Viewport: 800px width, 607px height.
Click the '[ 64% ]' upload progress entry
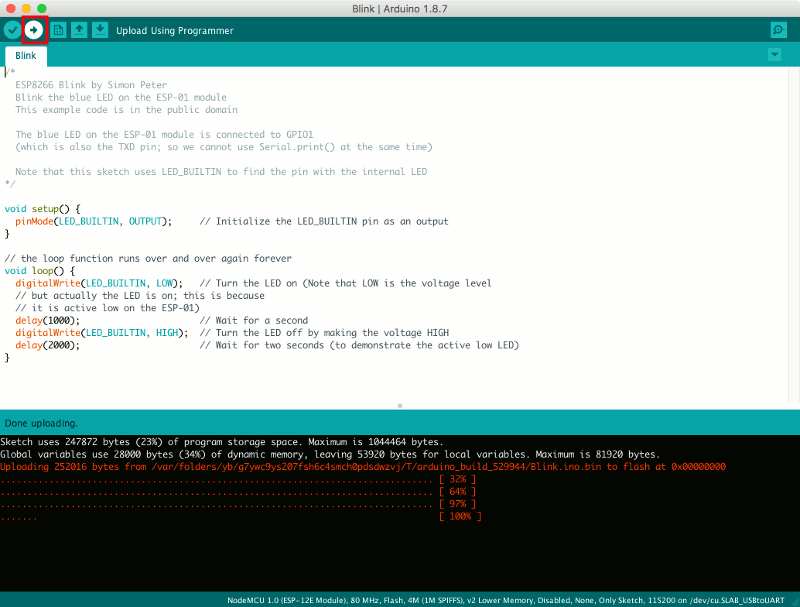click(457, 491)
